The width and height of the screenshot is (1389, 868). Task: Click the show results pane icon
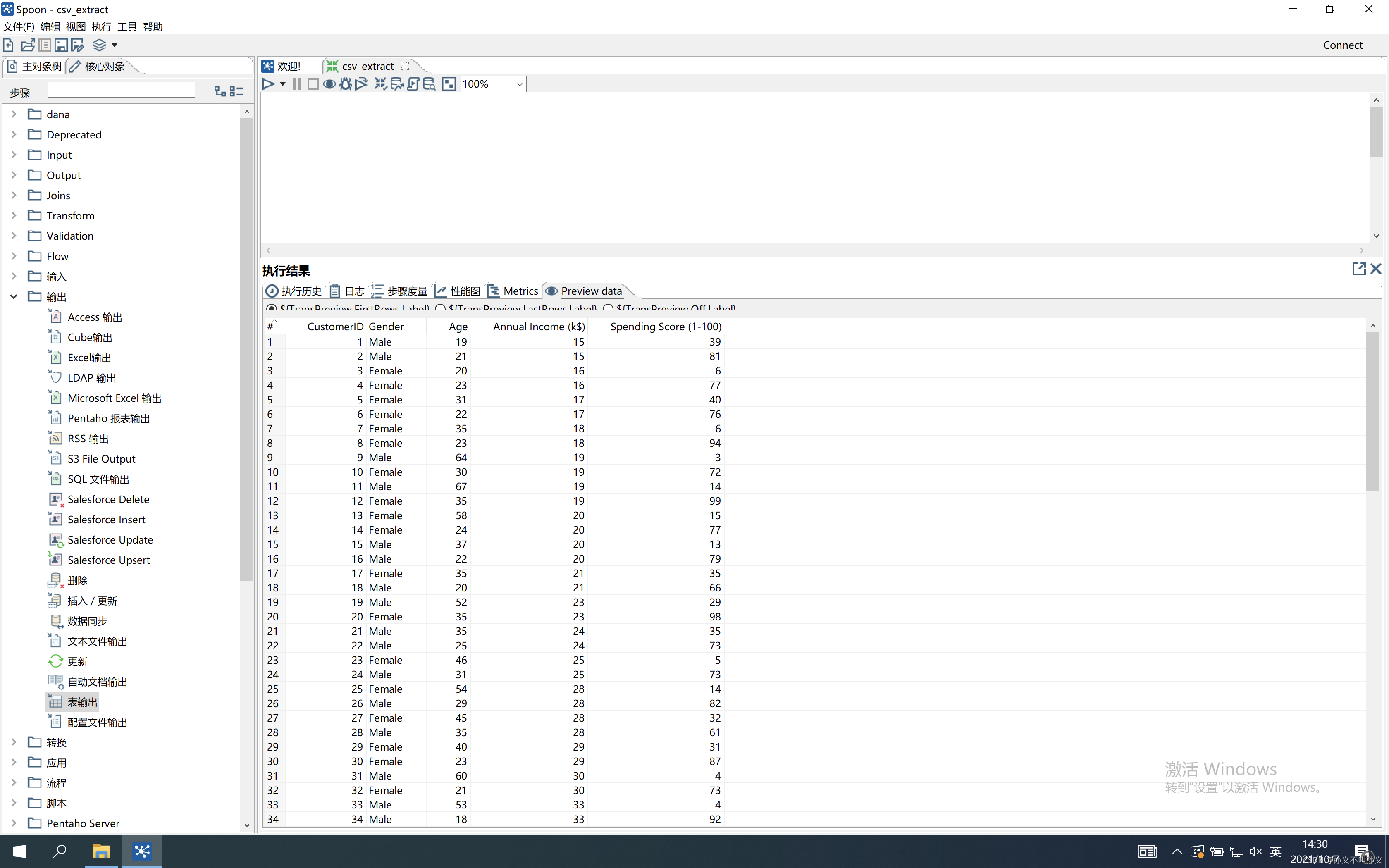pos(449,84)
